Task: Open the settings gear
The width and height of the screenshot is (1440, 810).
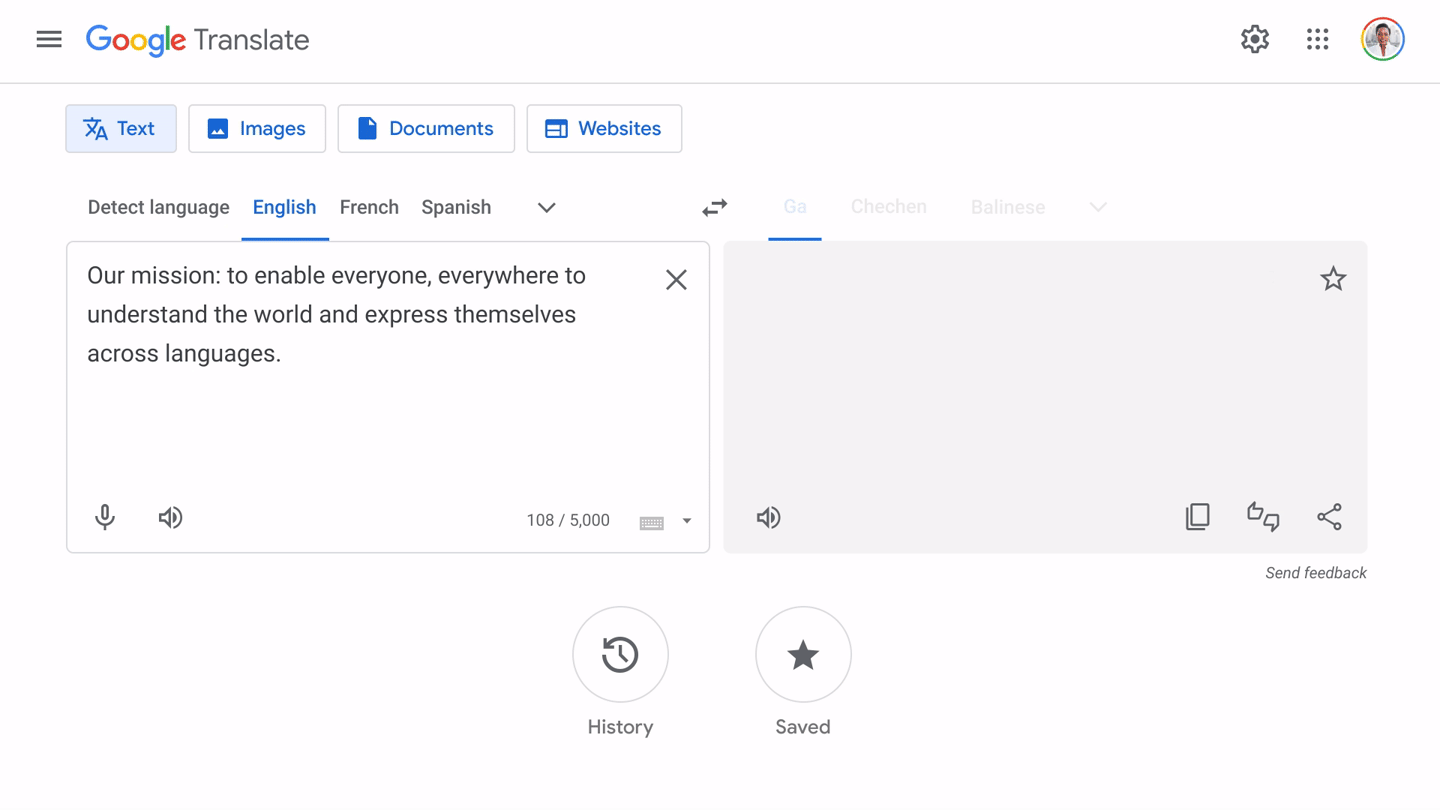Action: [x=1255, y=39]
